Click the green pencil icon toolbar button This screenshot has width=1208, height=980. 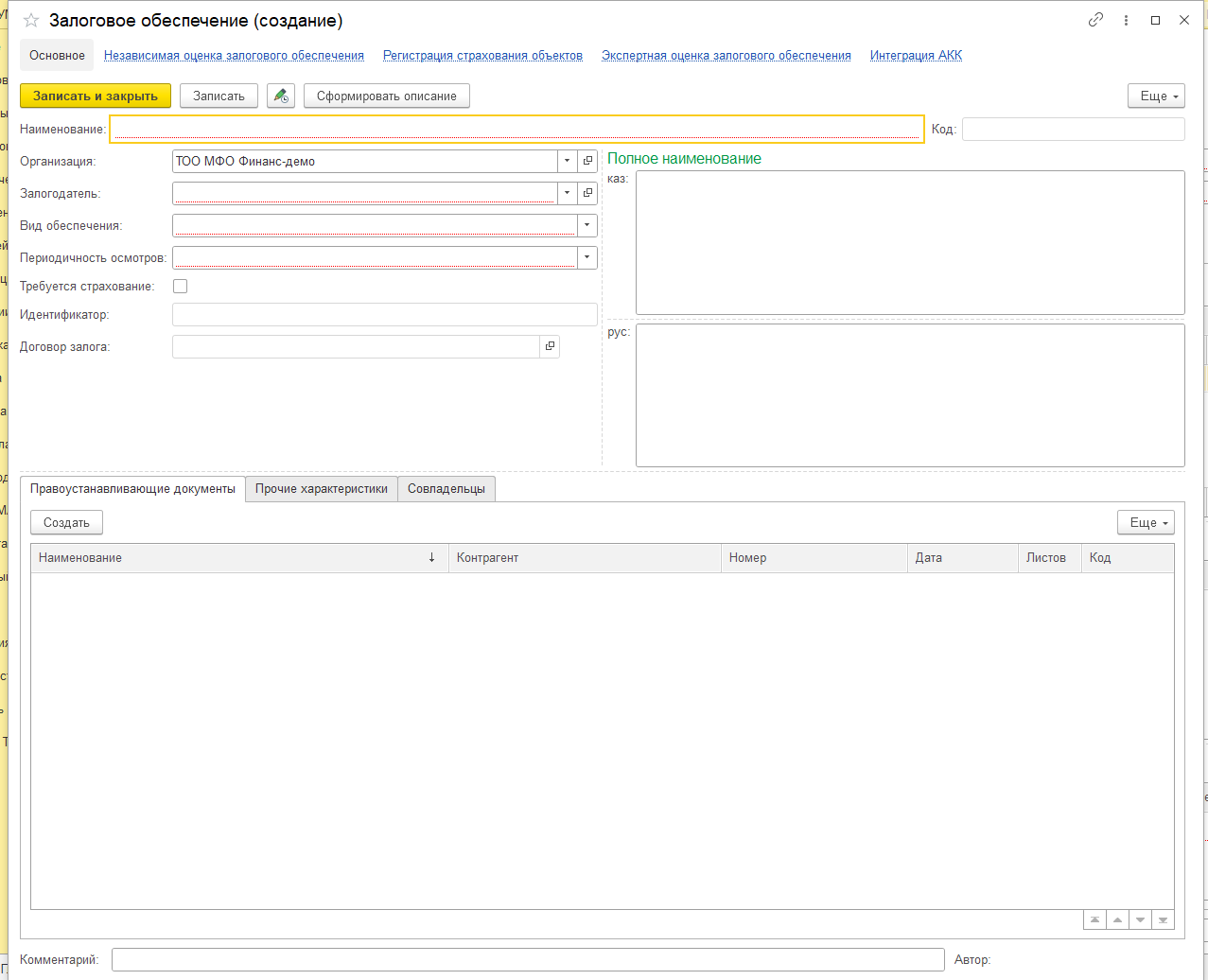tap(281, 96)
